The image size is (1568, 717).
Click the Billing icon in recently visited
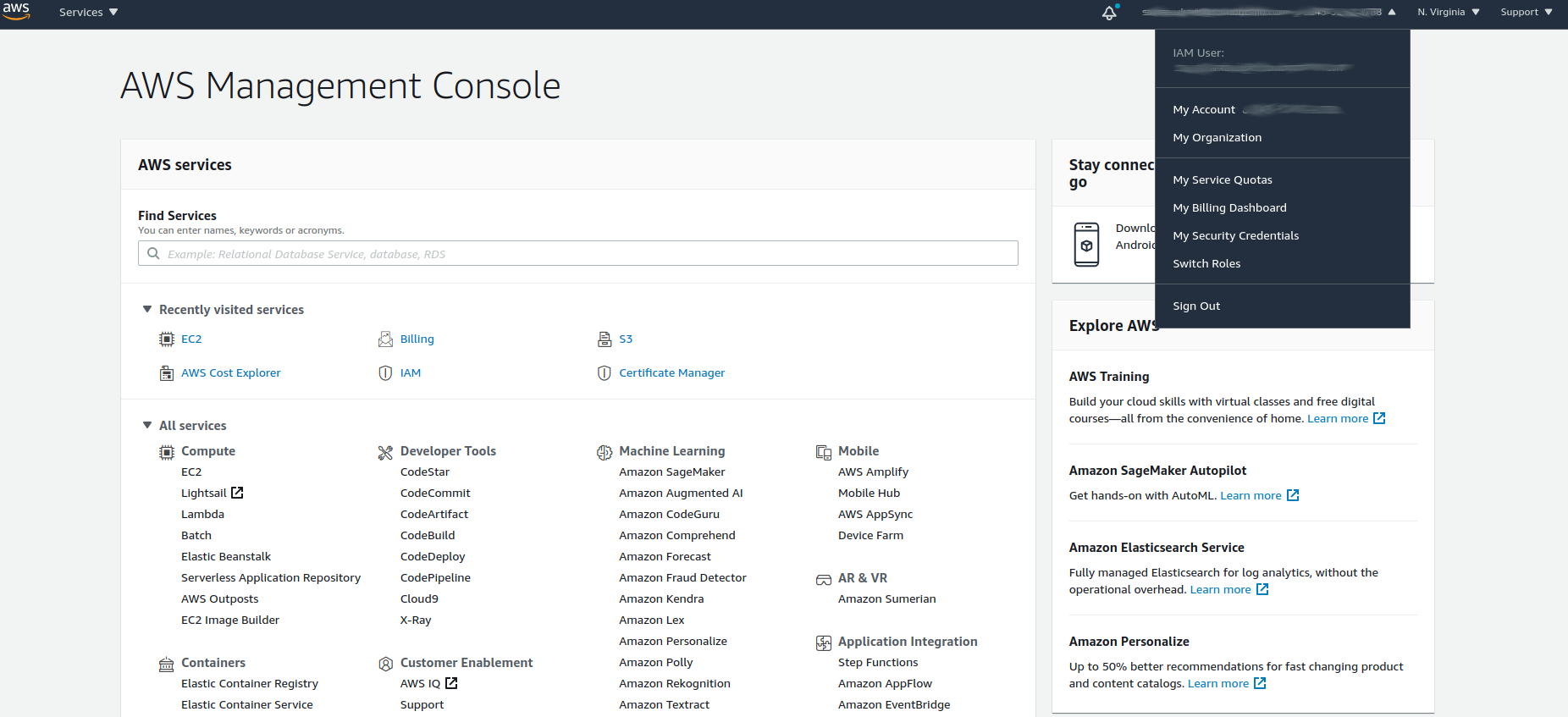pyautogui.click(x=385, y=339)
